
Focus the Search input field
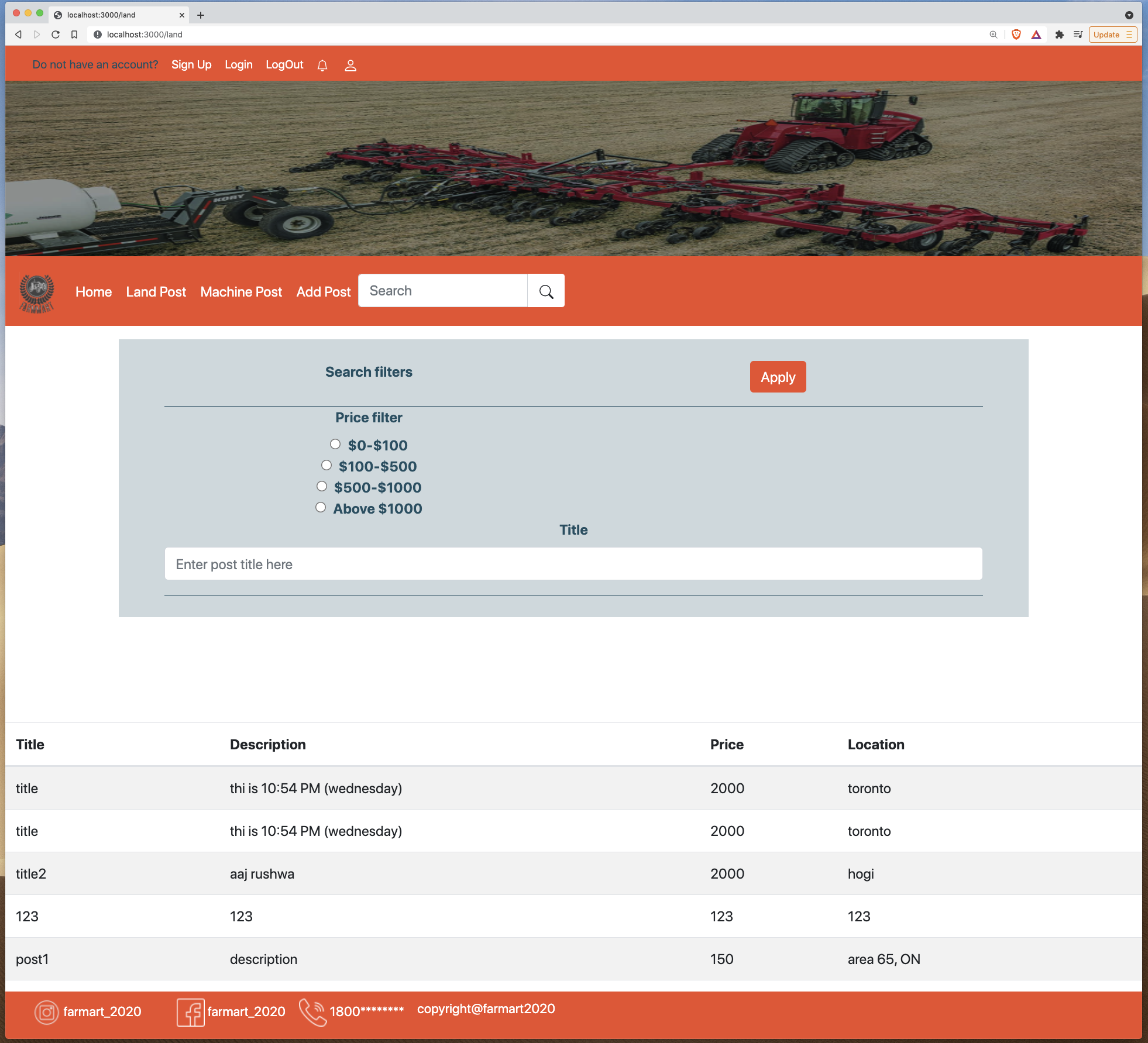443,291
